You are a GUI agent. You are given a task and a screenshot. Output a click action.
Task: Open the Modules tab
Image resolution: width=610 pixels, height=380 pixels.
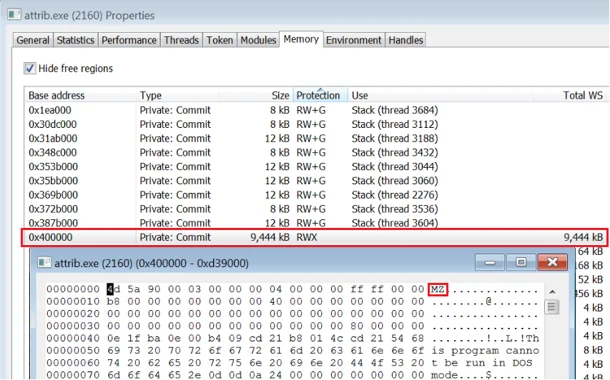point(258,40)
